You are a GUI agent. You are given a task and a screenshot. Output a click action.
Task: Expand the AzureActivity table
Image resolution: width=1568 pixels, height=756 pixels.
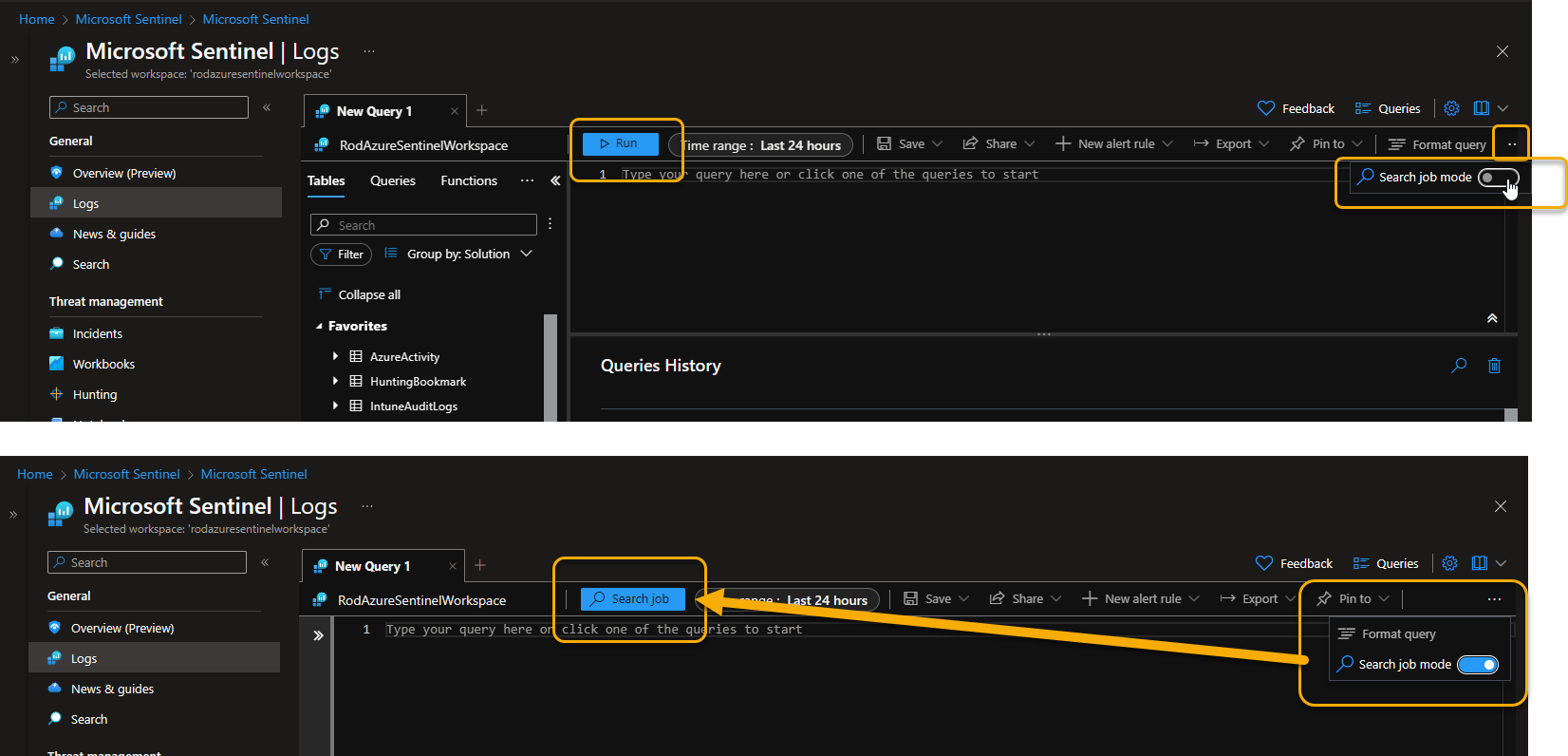(x=335, y=356)
